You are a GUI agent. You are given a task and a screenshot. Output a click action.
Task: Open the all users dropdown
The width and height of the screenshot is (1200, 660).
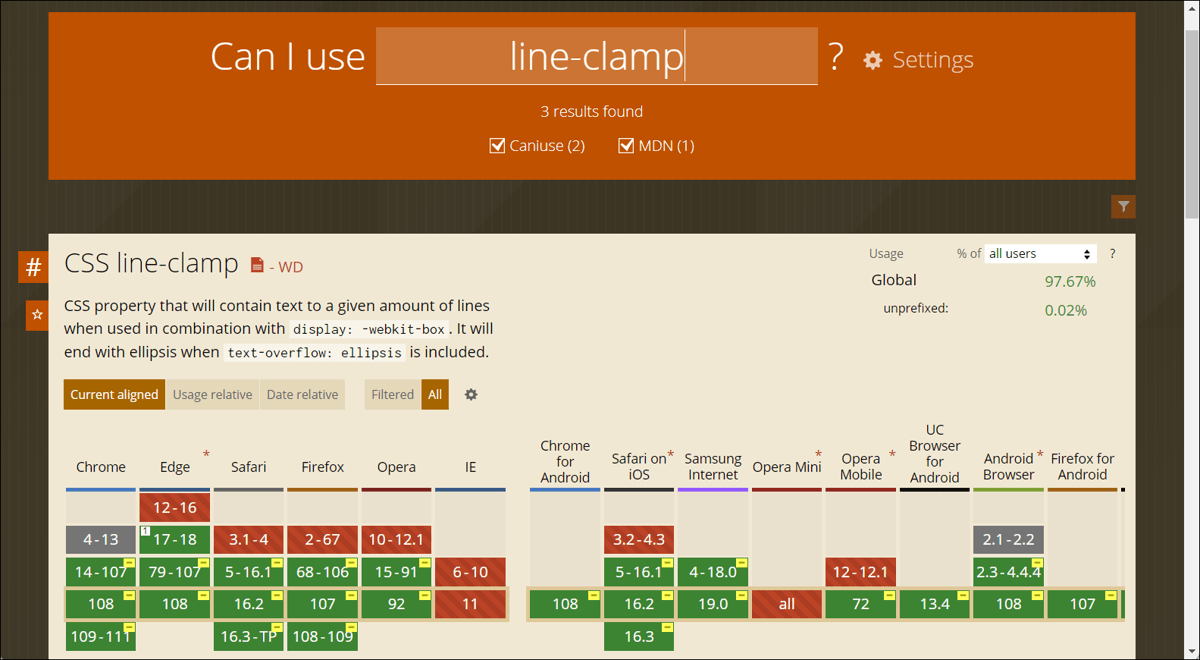click(x=1040, y=253)
